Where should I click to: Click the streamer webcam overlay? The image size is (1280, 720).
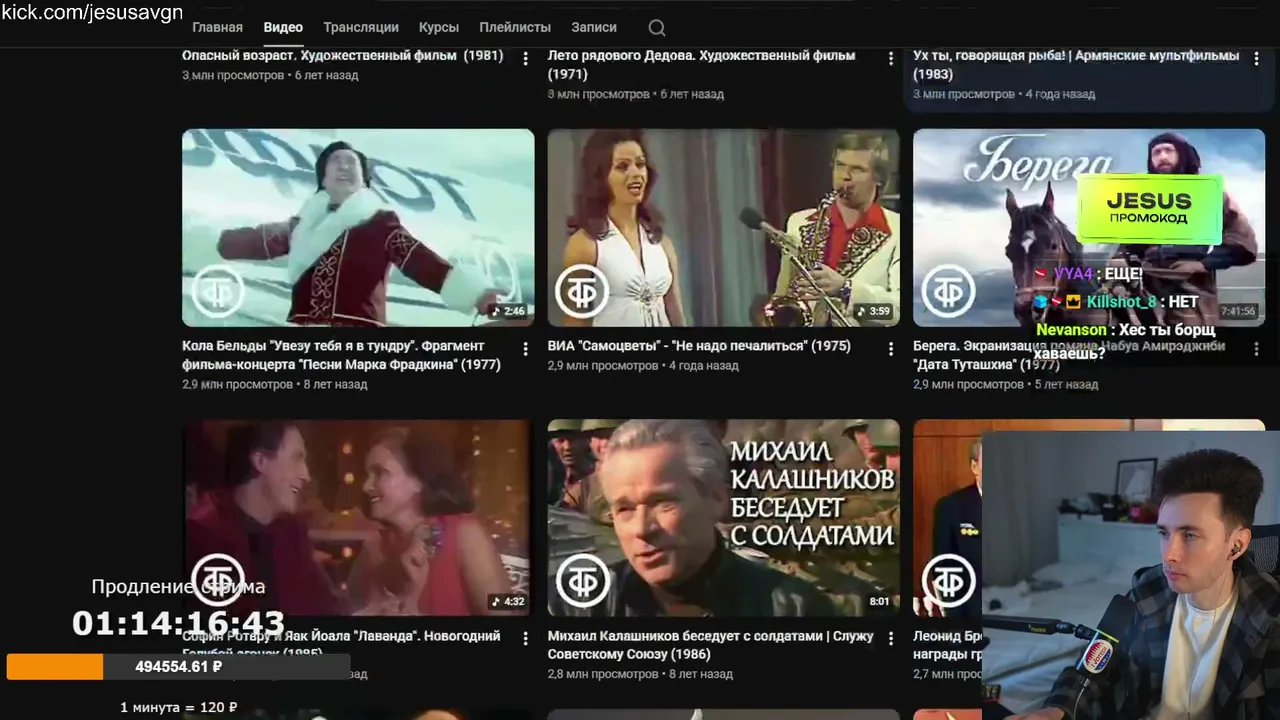pos(1131,575)
